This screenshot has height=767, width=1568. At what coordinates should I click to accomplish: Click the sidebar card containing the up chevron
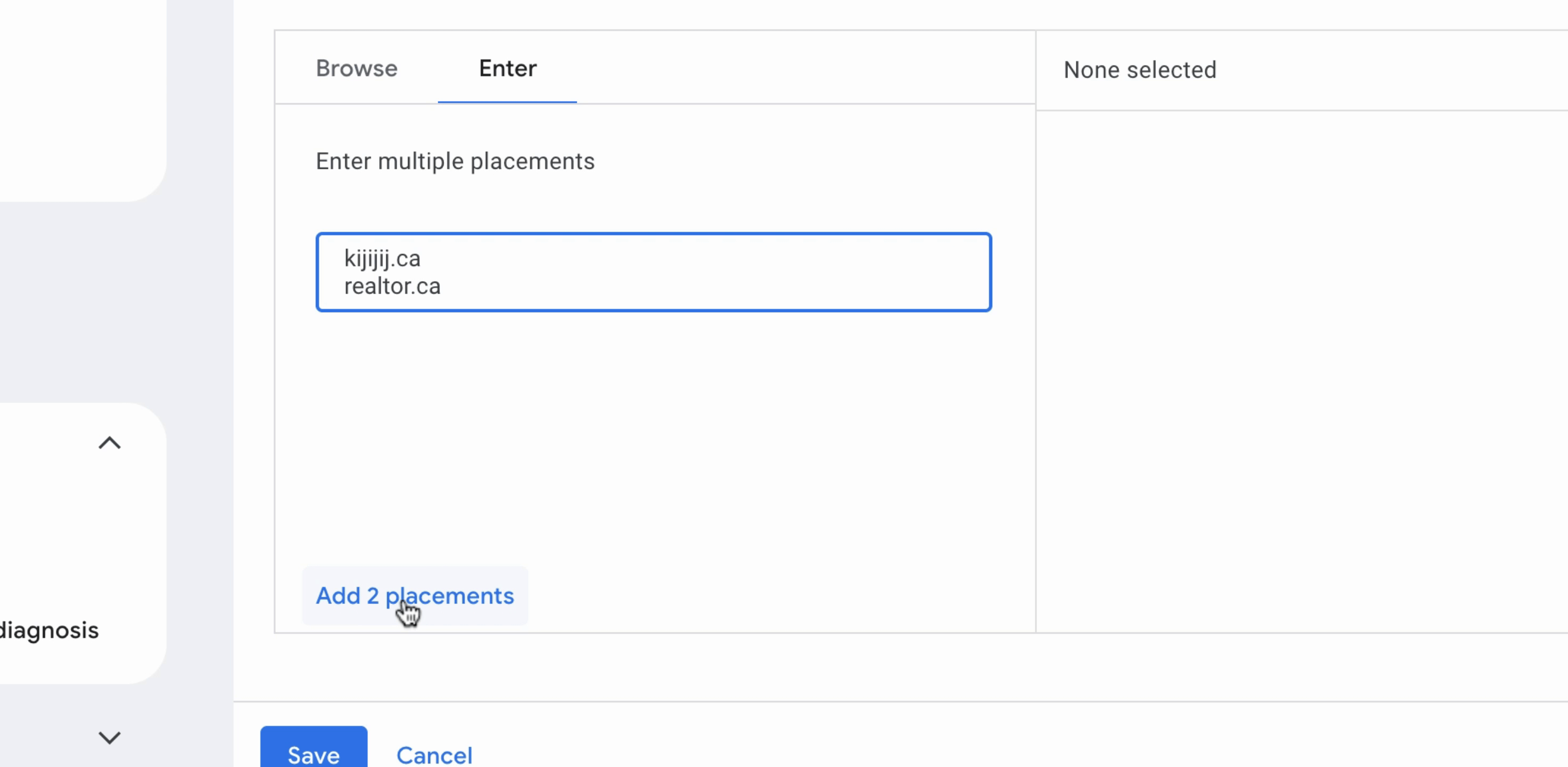[x=82, y=543]
